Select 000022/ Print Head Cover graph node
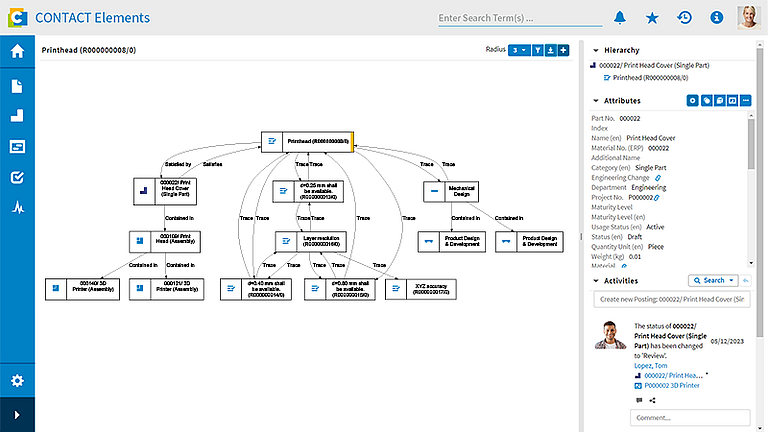768x432 pixels. [x=165, y=191]
